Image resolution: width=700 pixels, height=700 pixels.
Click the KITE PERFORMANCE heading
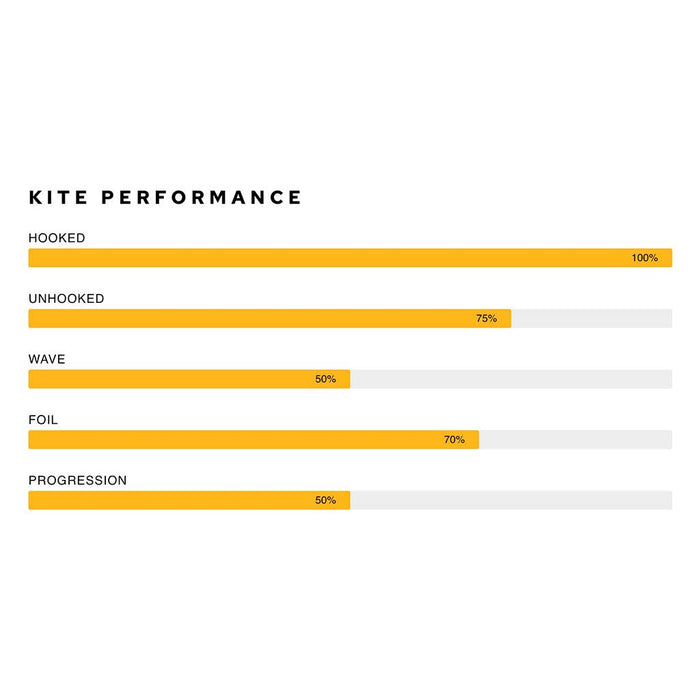click(165, 197)
